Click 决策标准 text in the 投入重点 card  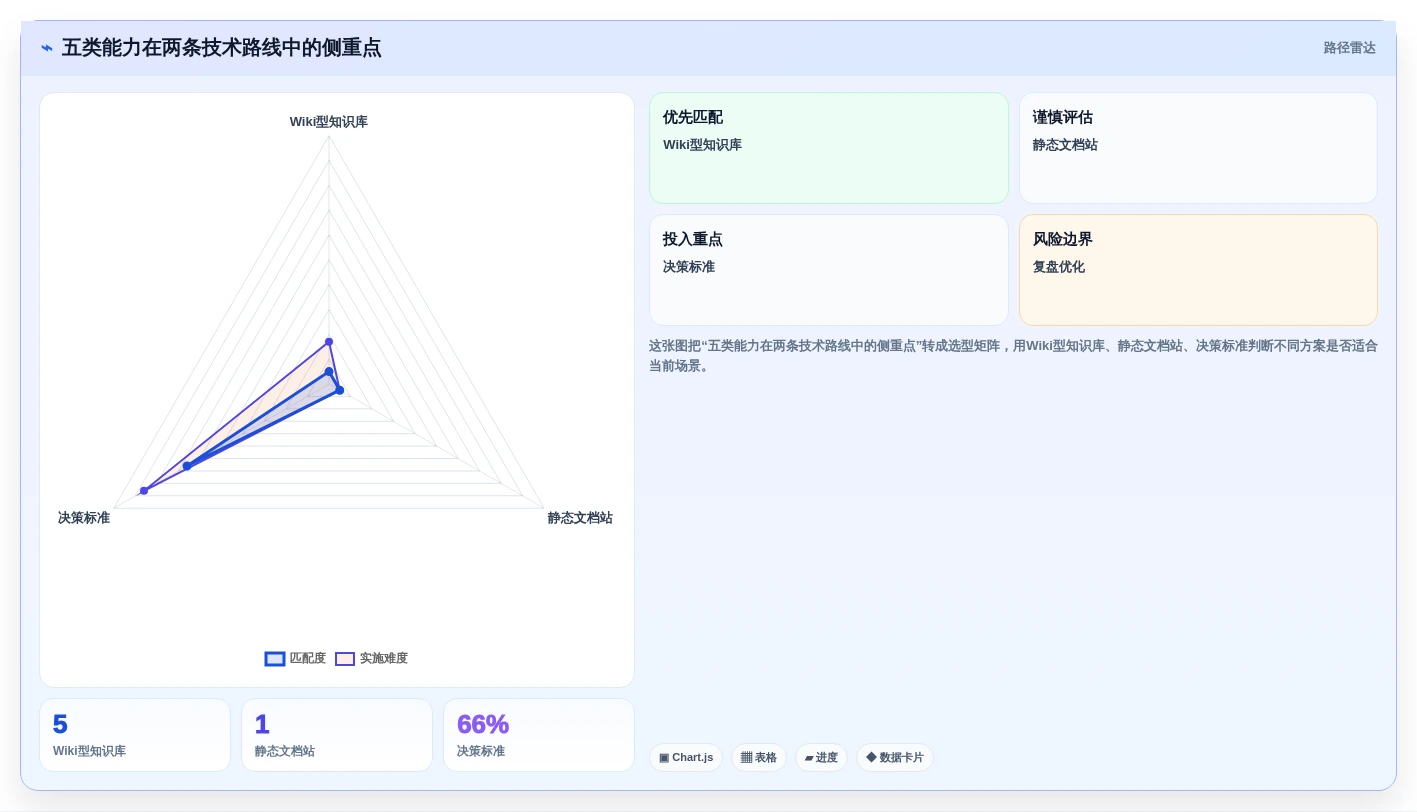click(x=689, y=267)
